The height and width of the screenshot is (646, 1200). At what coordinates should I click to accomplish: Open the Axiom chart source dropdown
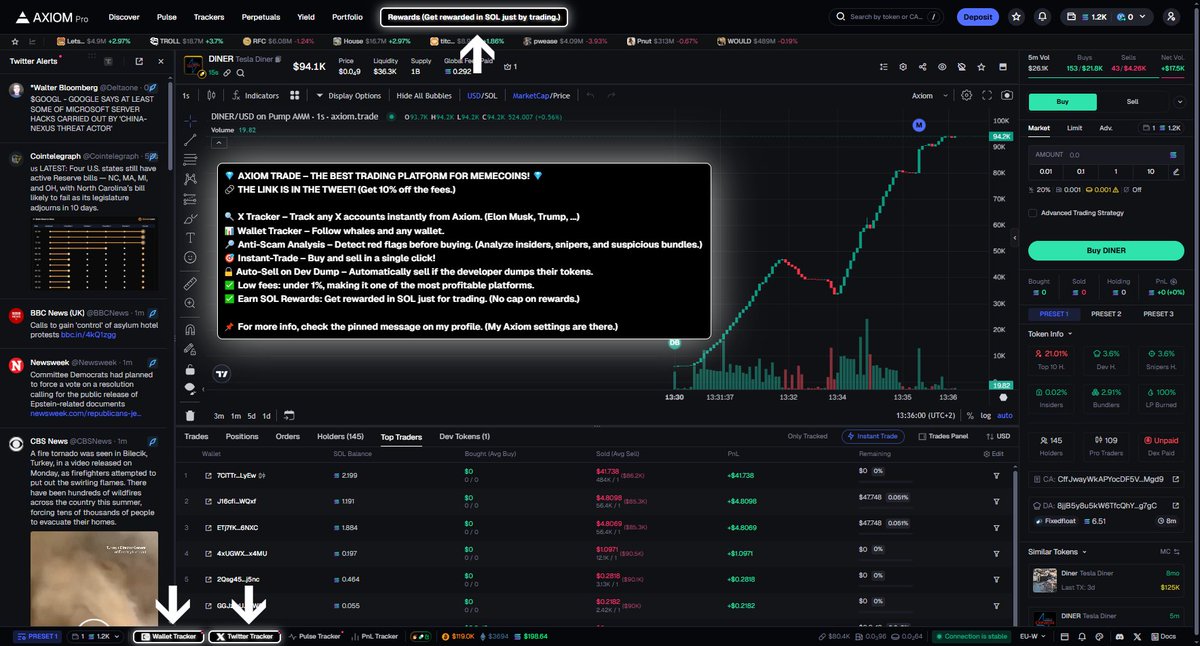928,95
